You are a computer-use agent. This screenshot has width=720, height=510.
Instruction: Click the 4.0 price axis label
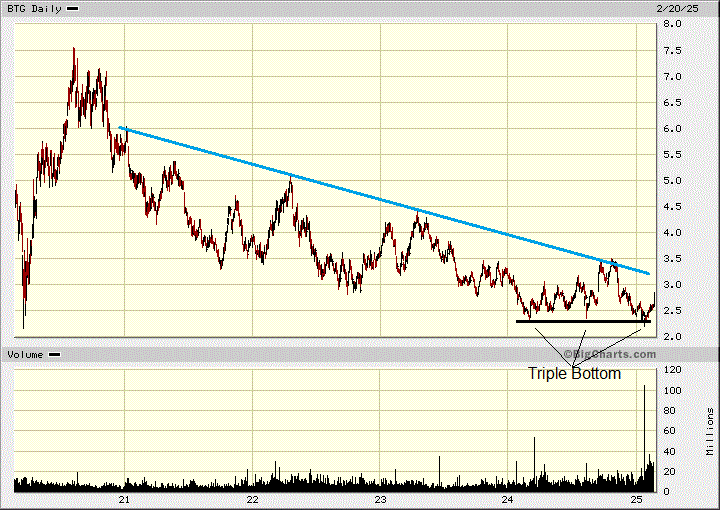coord(673,233)
